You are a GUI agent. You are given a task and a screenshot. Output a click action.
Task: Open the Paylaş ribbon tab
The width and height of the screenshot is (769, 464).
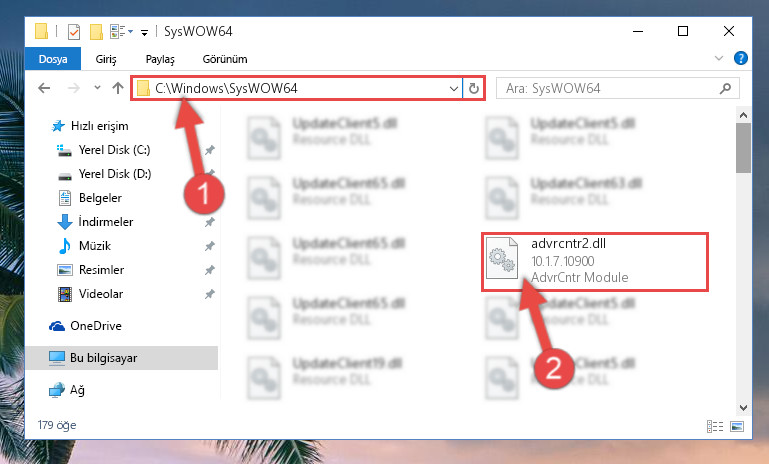(x=160, y=59)
